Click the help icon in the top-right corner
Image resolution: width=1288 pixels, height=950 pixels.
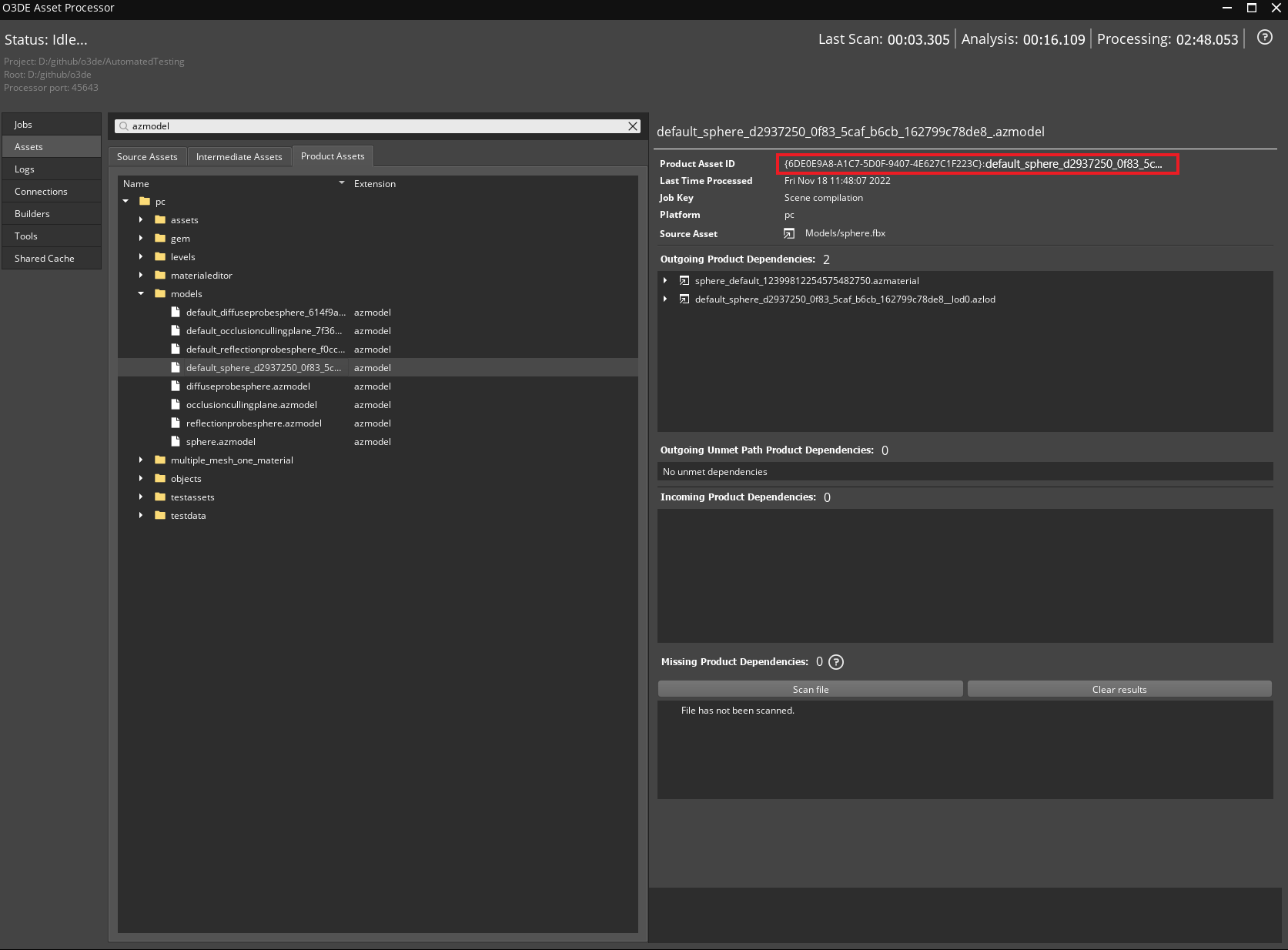click(1264, 37)
